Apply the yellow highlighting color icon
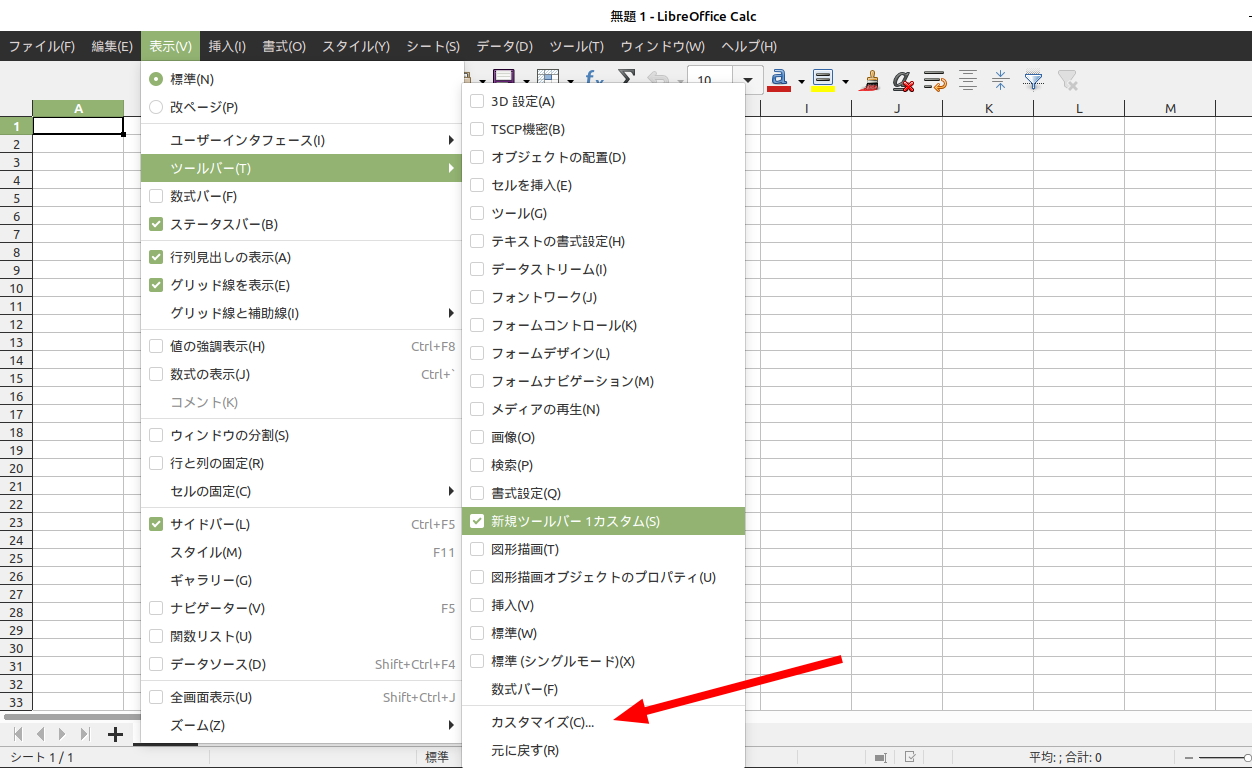This screenshot has height=768, width=1252. tap(822, 79)
